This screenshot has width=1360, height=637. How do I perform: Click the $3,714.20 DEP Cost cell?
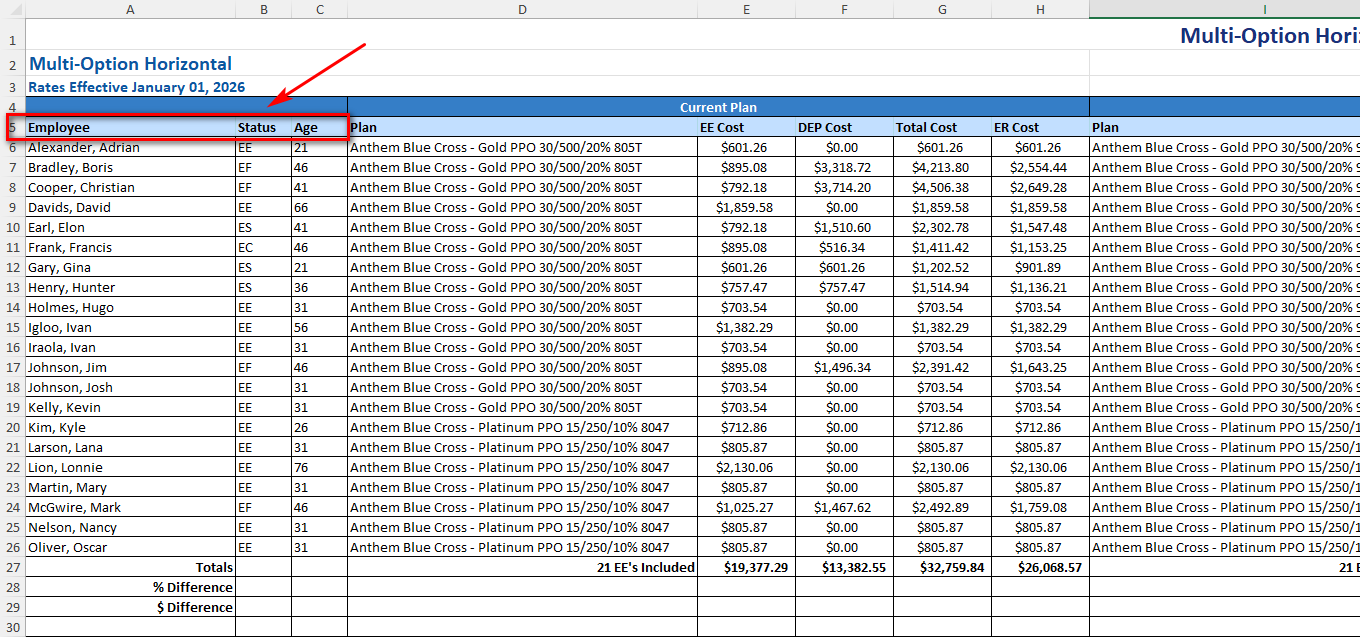(x=844, y=187)
